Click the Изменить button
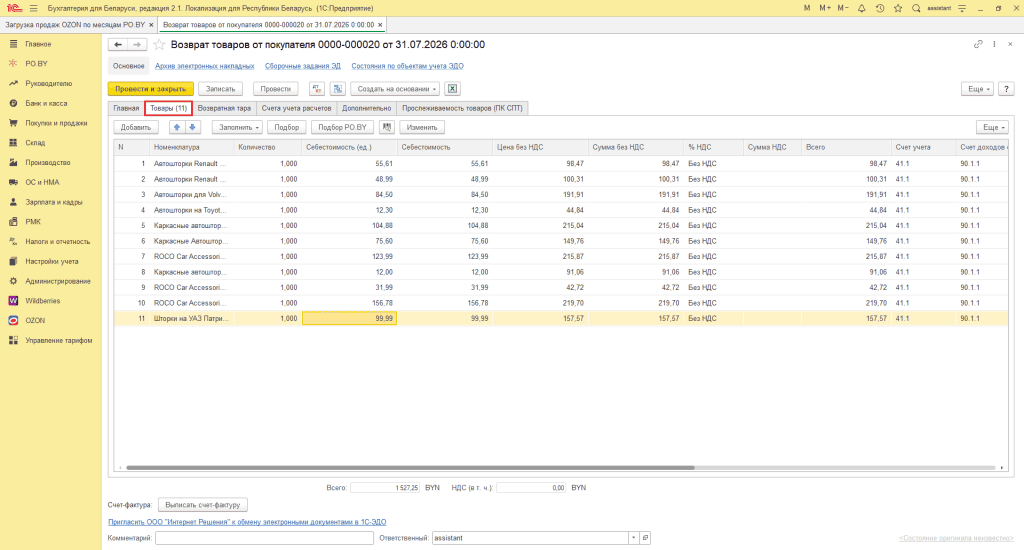Screen dimensions: 1024x550 [422, 127]
